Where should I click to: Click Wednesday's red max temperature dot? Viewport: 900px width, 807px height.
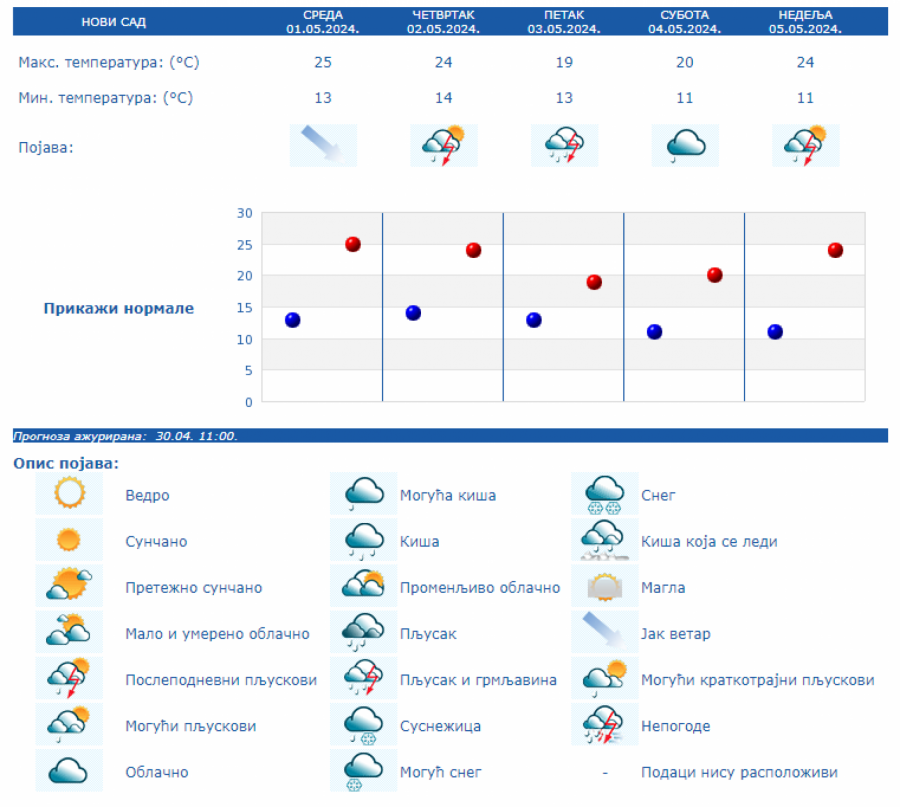pos(353,244)
